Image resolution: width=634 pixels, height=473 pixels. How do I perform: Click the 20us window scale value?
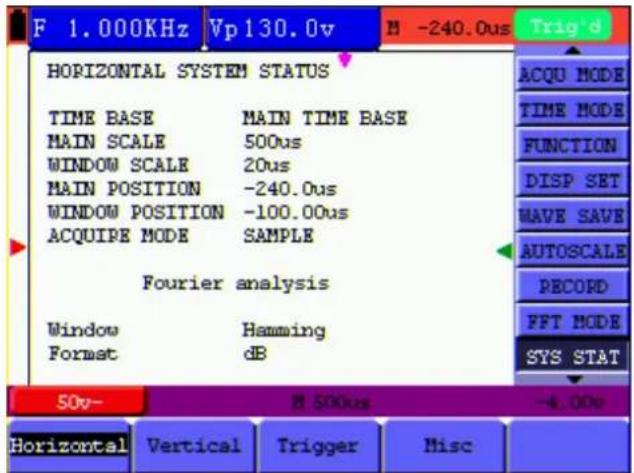click(x=266, y=165)
